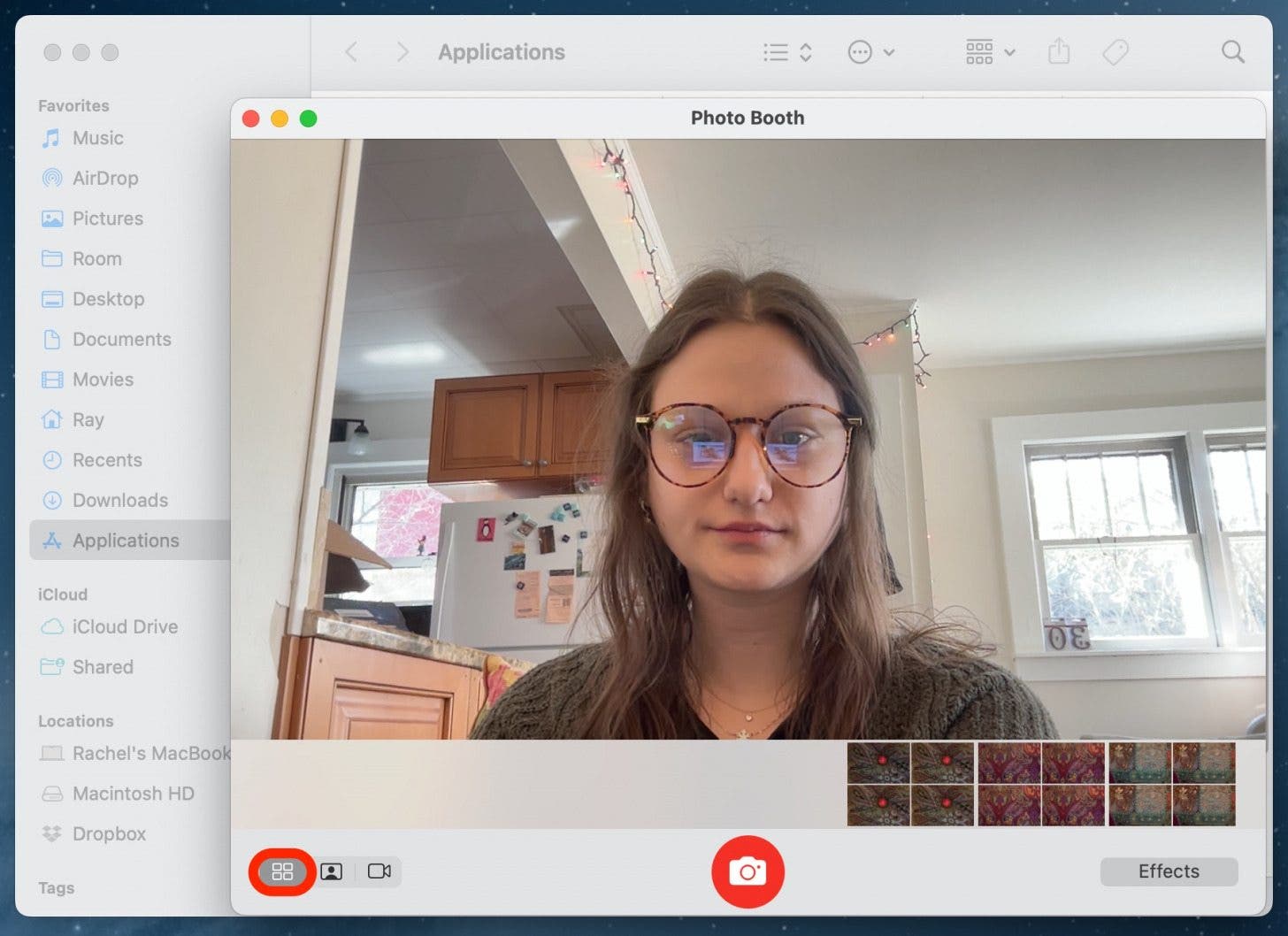Switch to 4-up burst capture mode
This screenshot has width=1288, height=936.
point(281,871)
